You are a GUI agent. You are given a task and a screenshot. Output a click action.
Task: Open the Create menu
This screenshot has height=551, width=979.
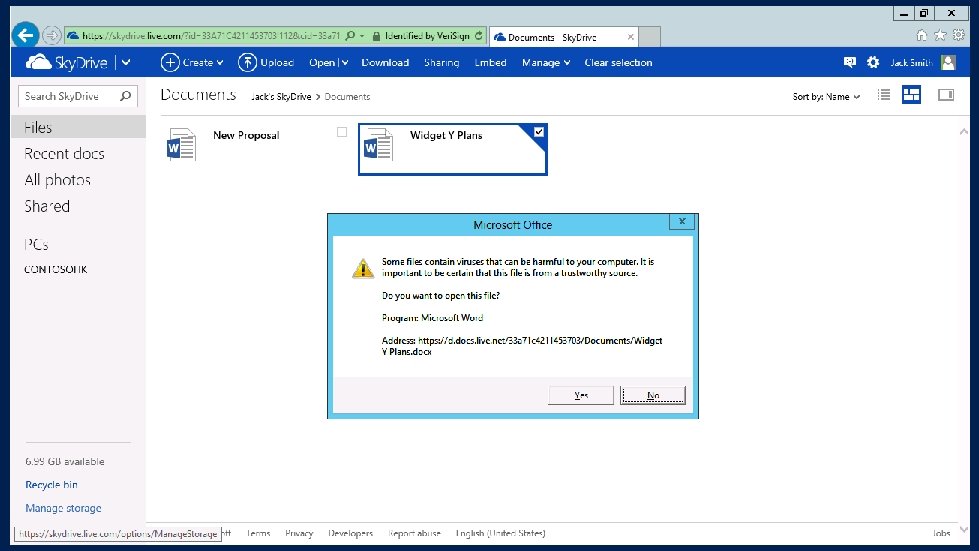tap(192, 62)
